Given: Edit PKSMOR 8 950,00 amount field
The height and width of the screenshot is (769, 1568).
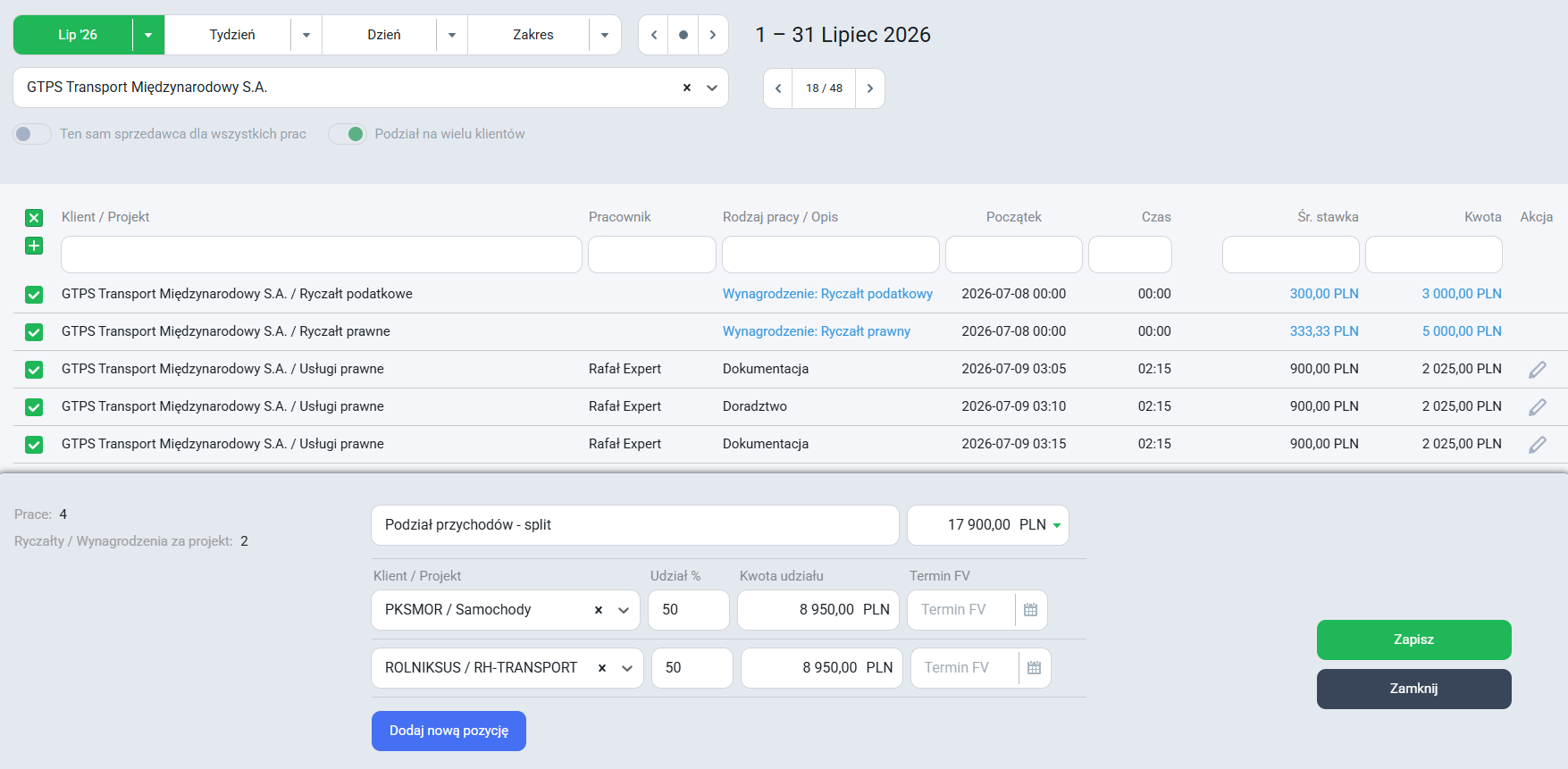Looking at the screenshot, I should (x=818, y=610).
